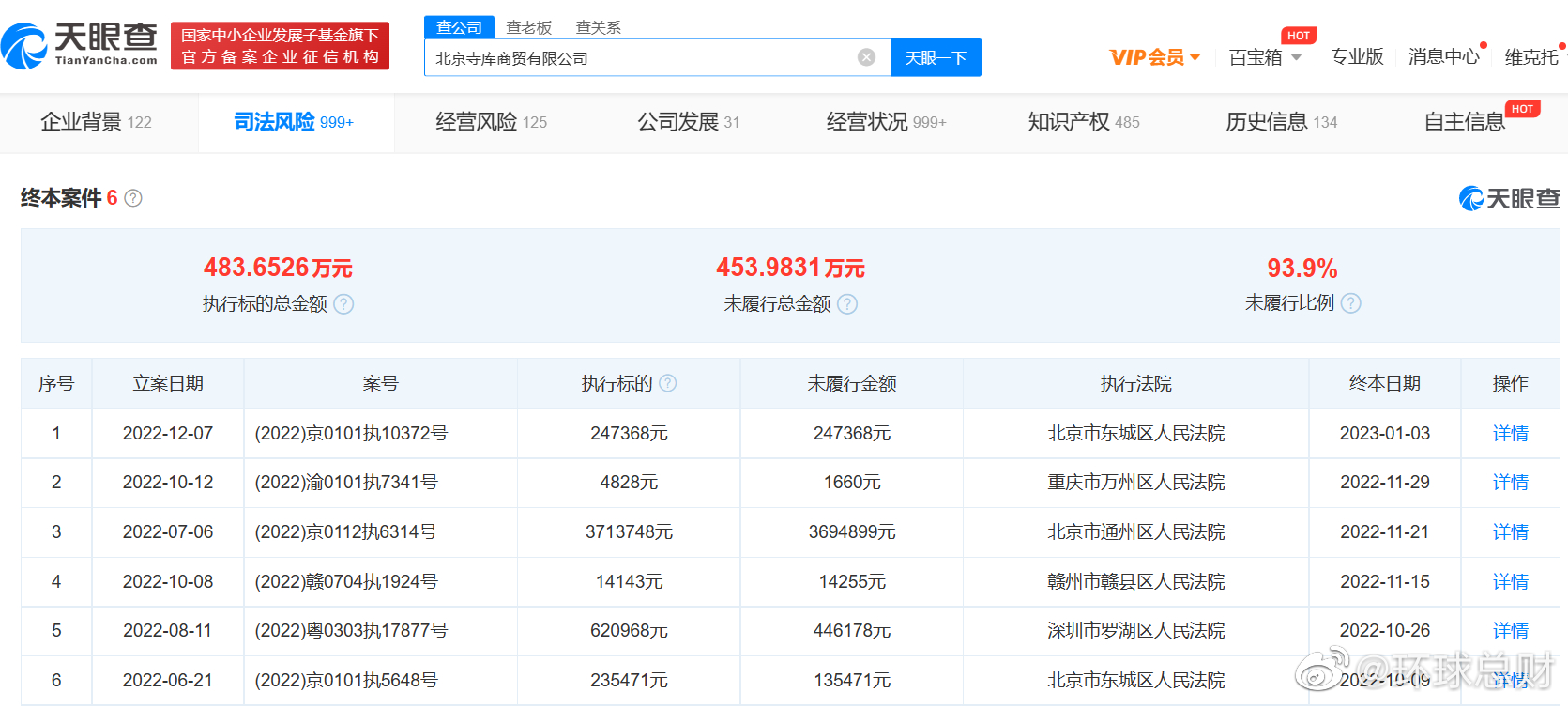Click the 天眼一下 search button
This screenshot has width=1568, height=708.
click(936, 57)
